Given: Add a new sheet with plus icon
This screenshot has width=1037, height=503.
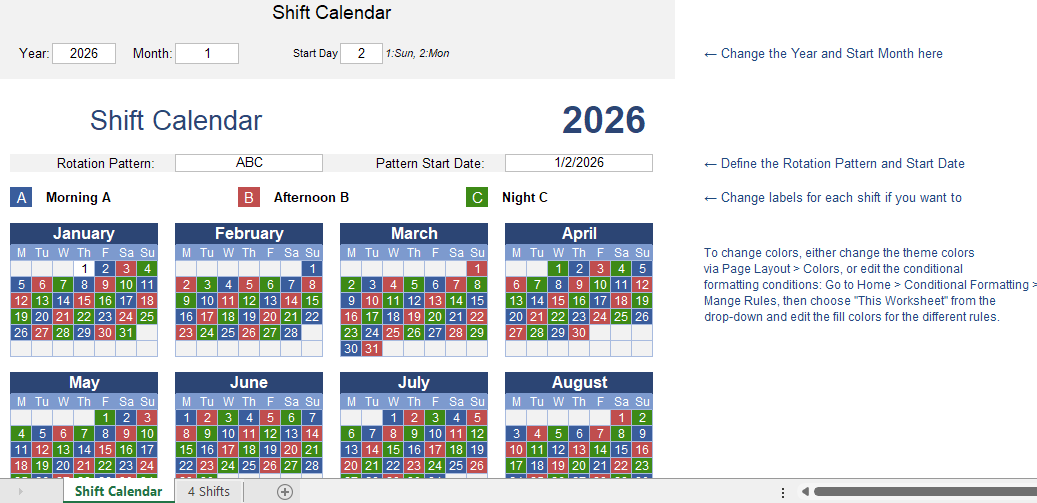Looking at the screenshot, I should [284, 492].
